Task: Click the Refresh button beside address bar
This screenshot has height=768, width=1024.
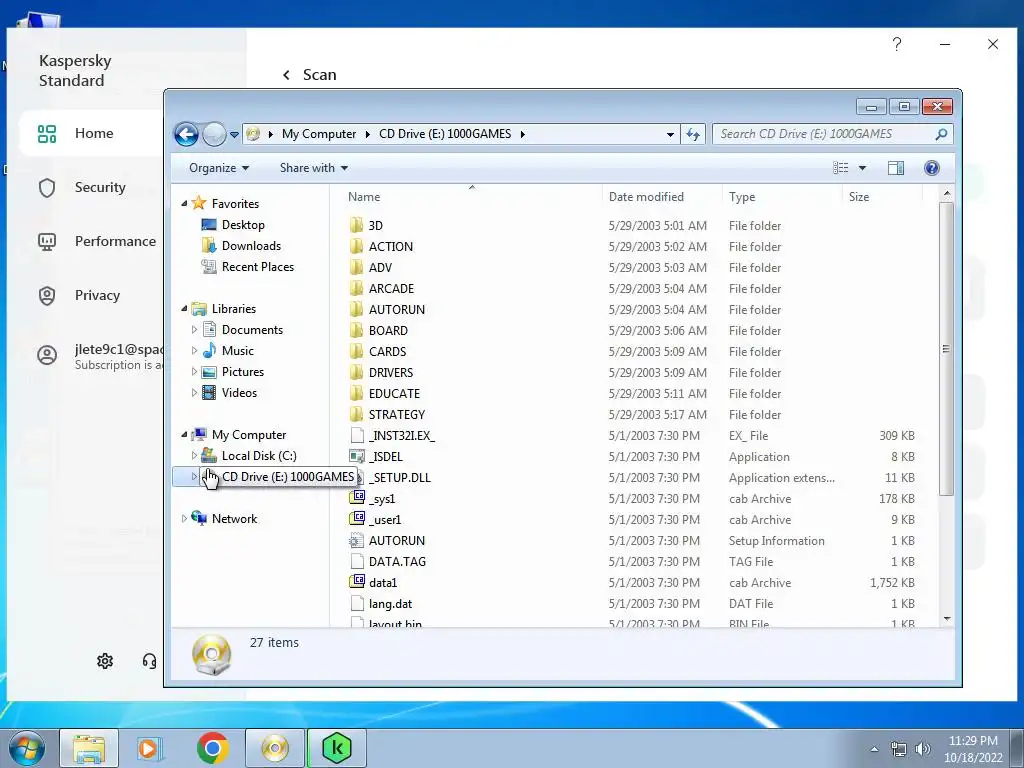Action: [692, 135]
